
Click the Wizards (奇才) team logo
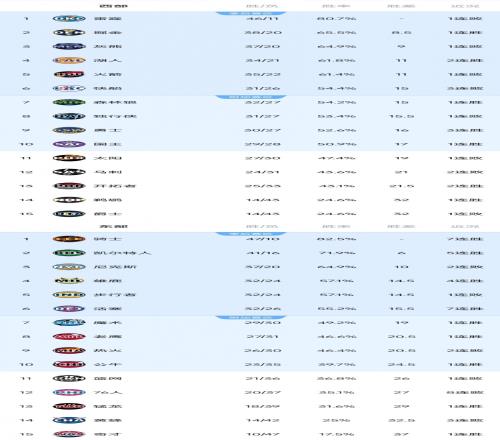pyautogui.click(x=69, y=434)
